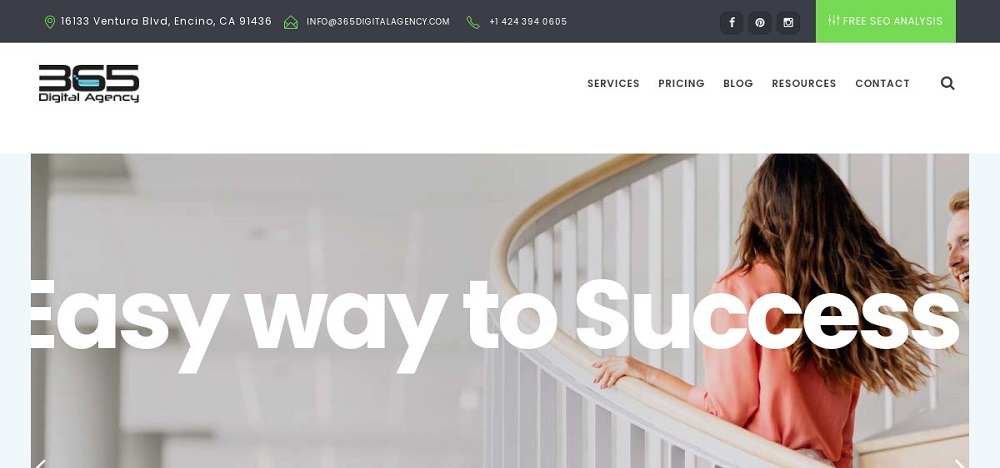The width and height of the screenshot is (1000, 468).
Task: Open the Instagram social icon
Action: (788, 22)
